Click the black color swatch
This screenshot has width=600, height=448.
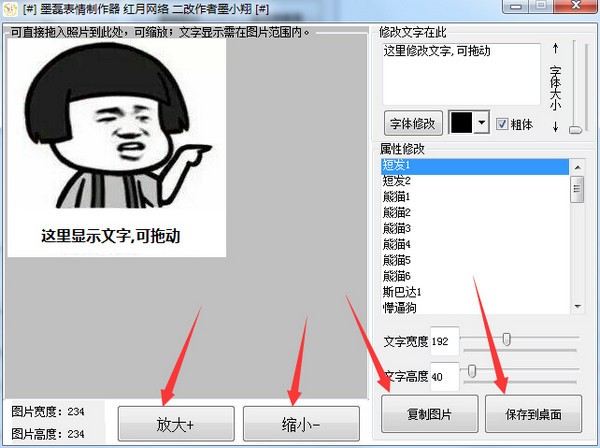tap(462, 123)
